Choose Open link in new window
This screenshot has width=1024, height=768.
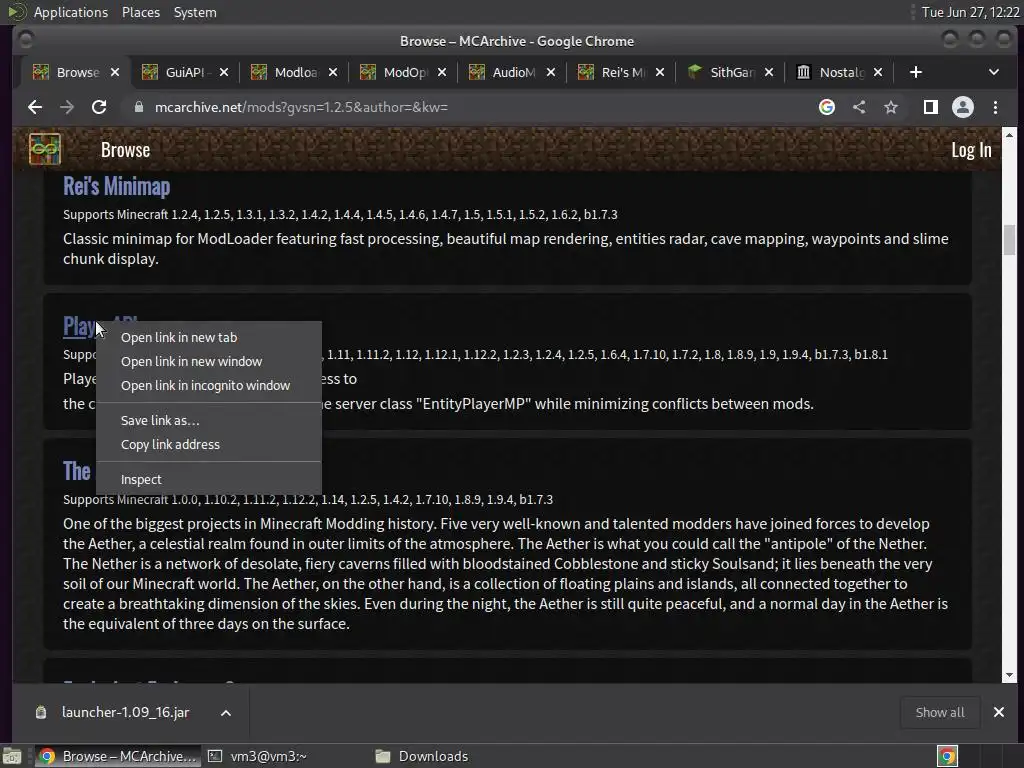209,361
